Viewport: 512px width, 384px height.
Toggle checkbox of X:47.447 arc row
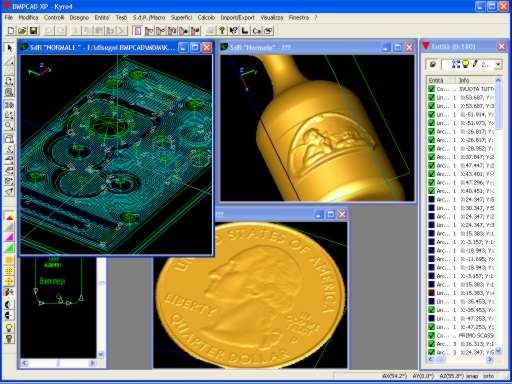tap(431, 165)
